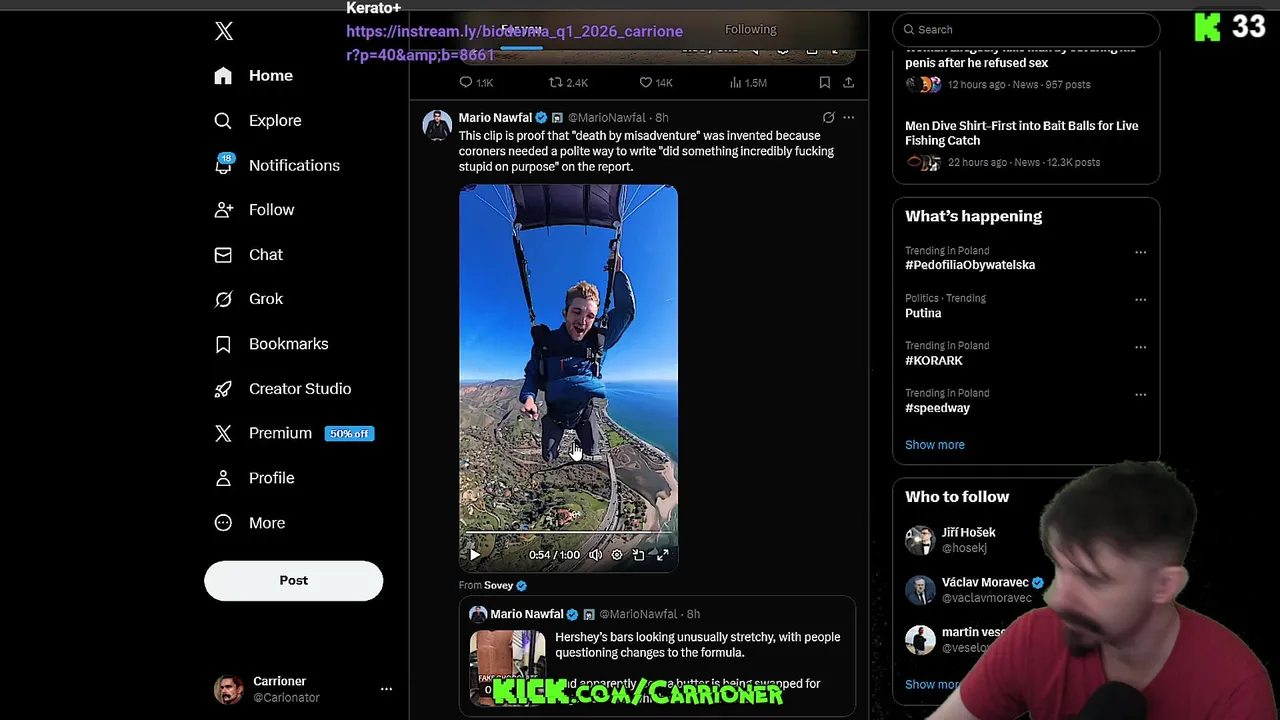The width and height of the screenshot is (1280, 720).
Task: Click the Search input field
Action: [1026, 30]
